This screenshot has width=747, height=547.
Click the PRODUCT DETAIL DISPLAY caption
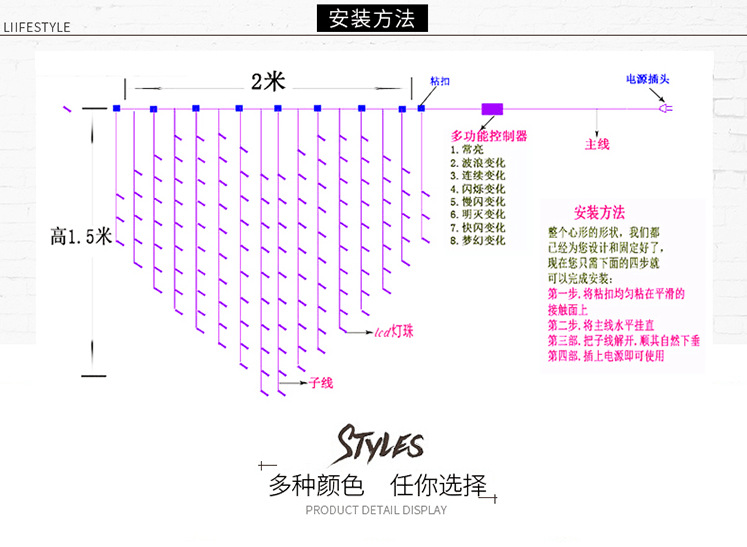pyautogui.click(x=376, y=510)
